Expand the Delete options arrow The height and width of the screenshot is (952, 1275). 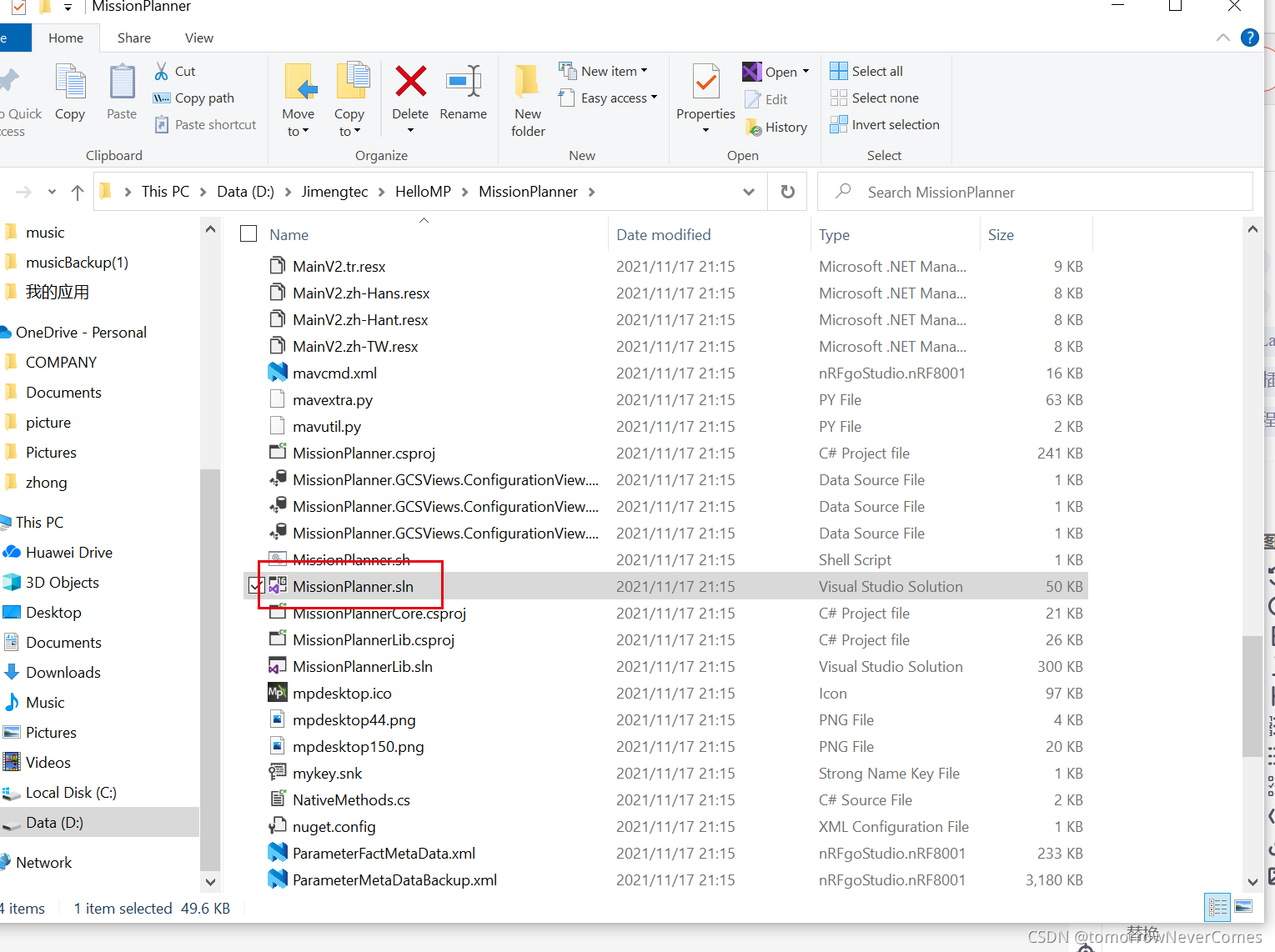coord(410,131)
